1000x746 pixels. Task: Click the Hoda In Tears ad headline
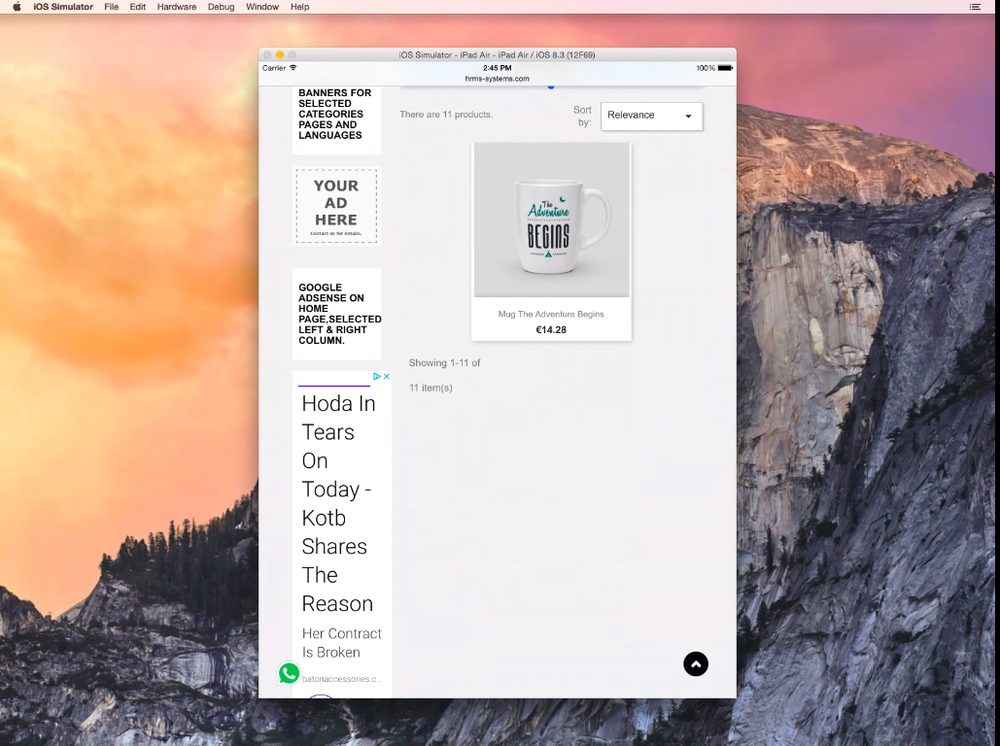(x=338, y=504)
